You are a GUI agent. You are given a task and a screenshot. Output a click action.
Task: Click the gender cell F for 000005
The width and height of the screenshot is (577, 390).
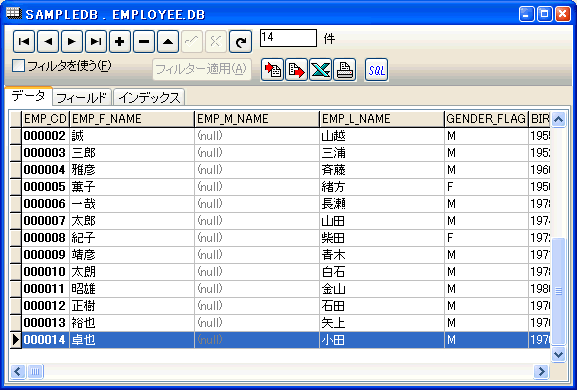point(486,187)
